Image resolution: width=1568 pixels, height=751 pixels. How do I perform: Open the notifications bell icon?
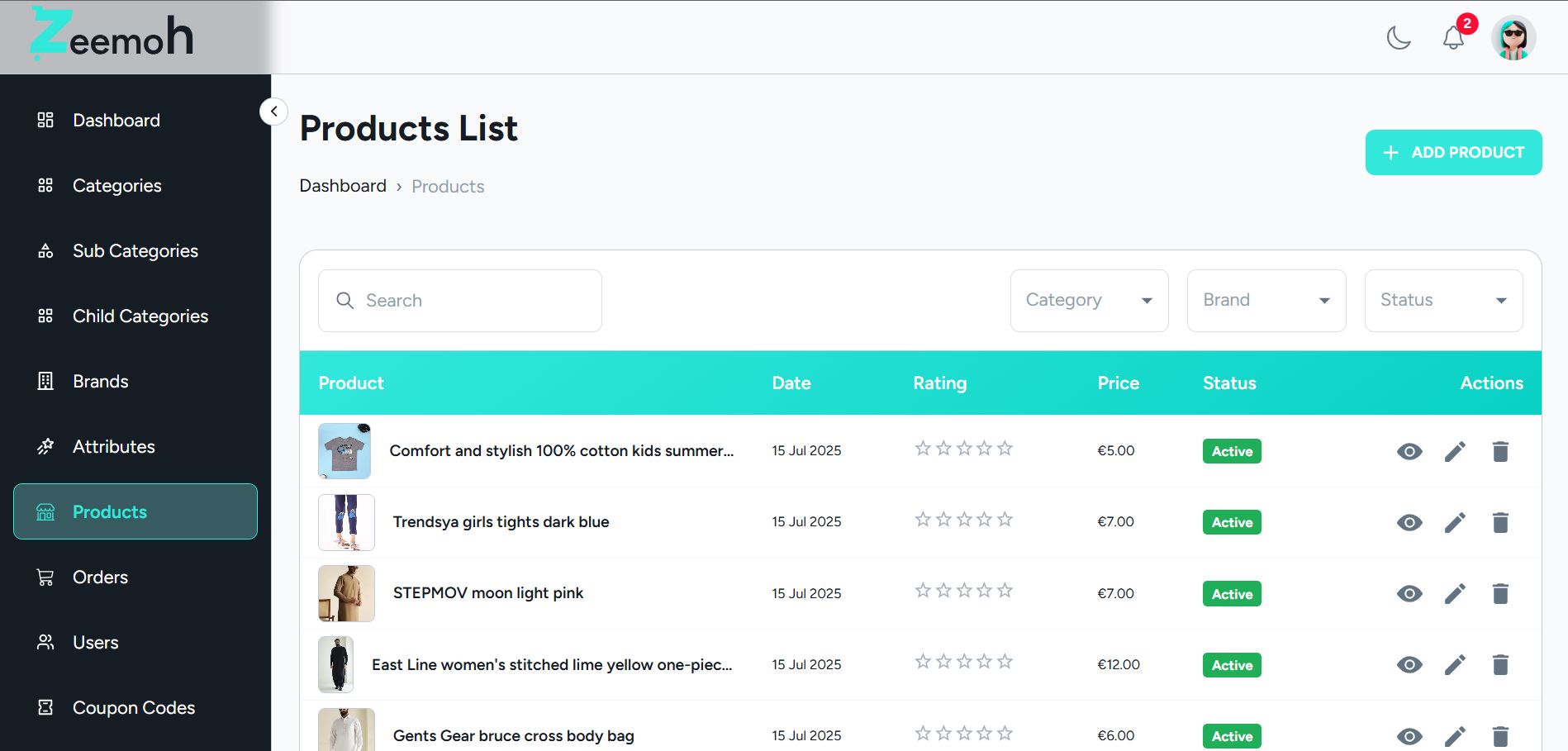[x=1453, y=38]
